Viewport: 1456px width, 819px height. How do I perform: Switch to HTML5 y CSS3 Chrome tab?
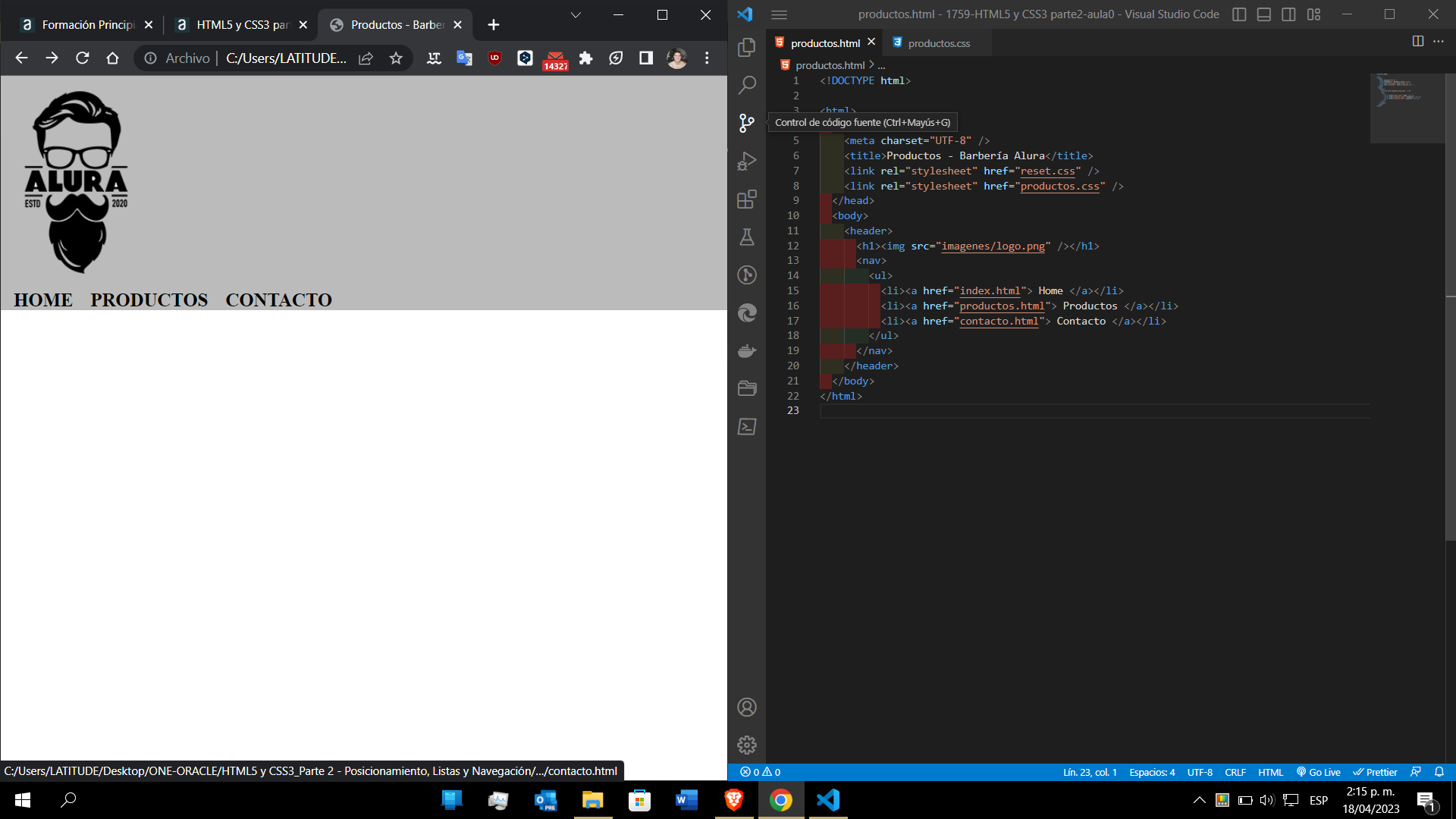tap(240, 25)
